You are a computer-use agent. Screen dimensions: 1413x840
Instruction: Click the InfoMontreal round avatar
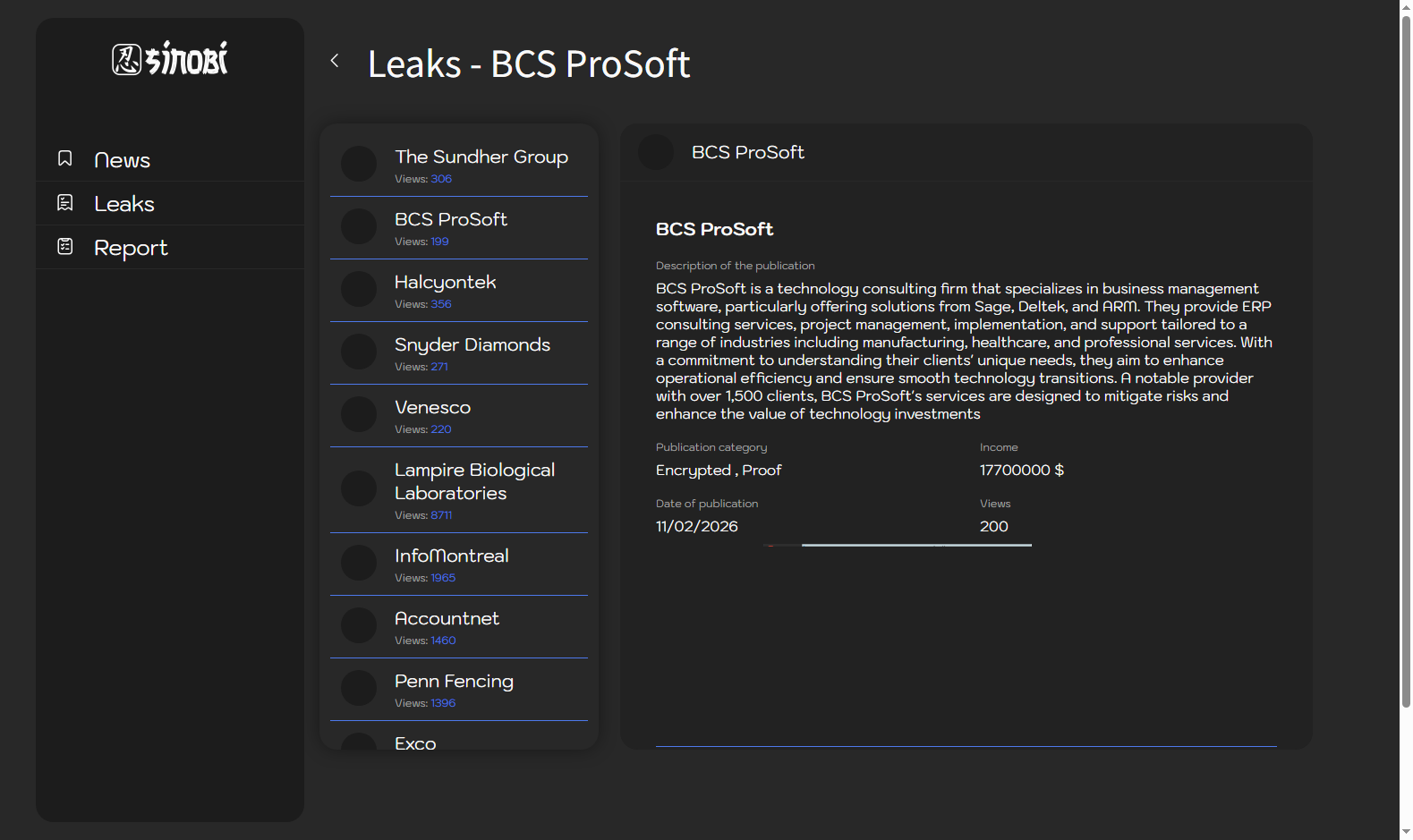[x=359, y=564]
